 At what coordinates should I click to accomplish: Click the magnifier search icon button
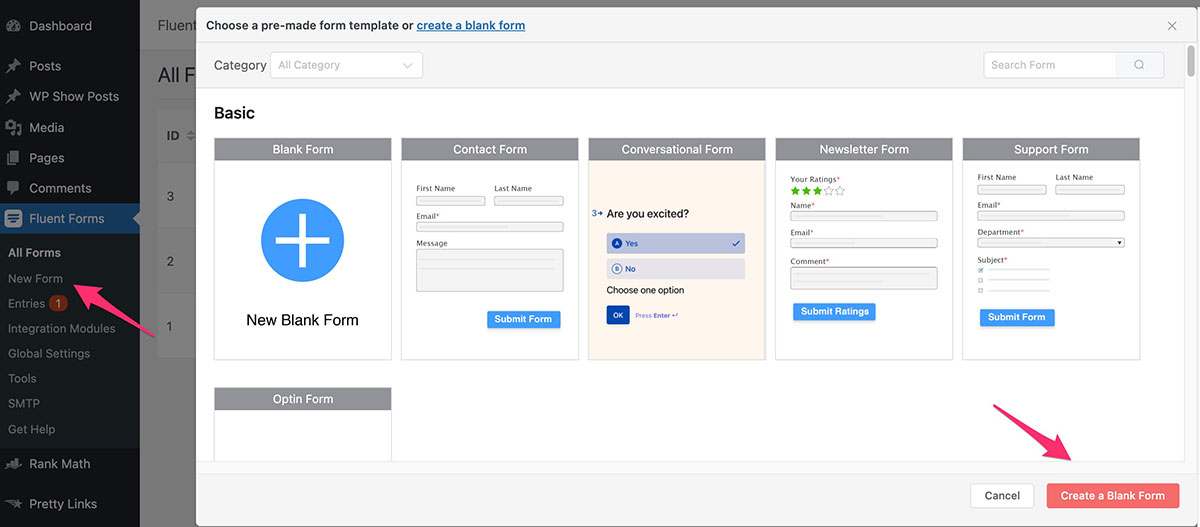click(x=1139, y=65)
